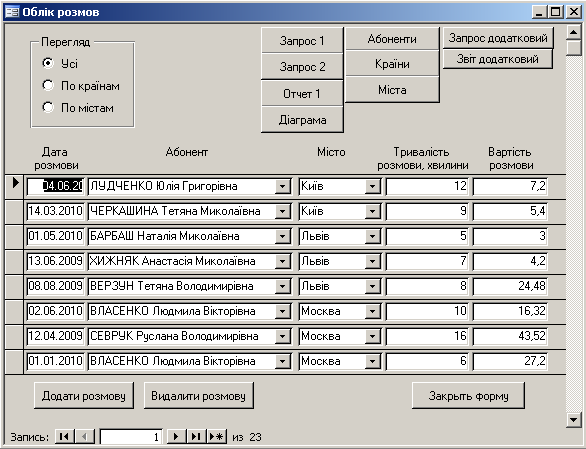586x449 pixels.
Task: Open subscriber dropdown for ЛУДЧЕНКО Юлія Григорівна
Action: point(283,186)
